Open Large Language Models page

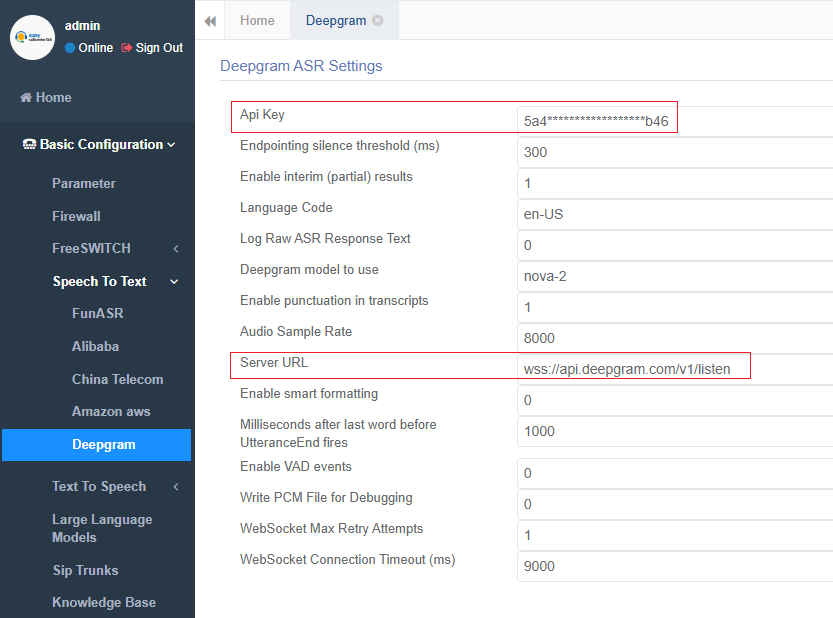click(x=103, y=528)
